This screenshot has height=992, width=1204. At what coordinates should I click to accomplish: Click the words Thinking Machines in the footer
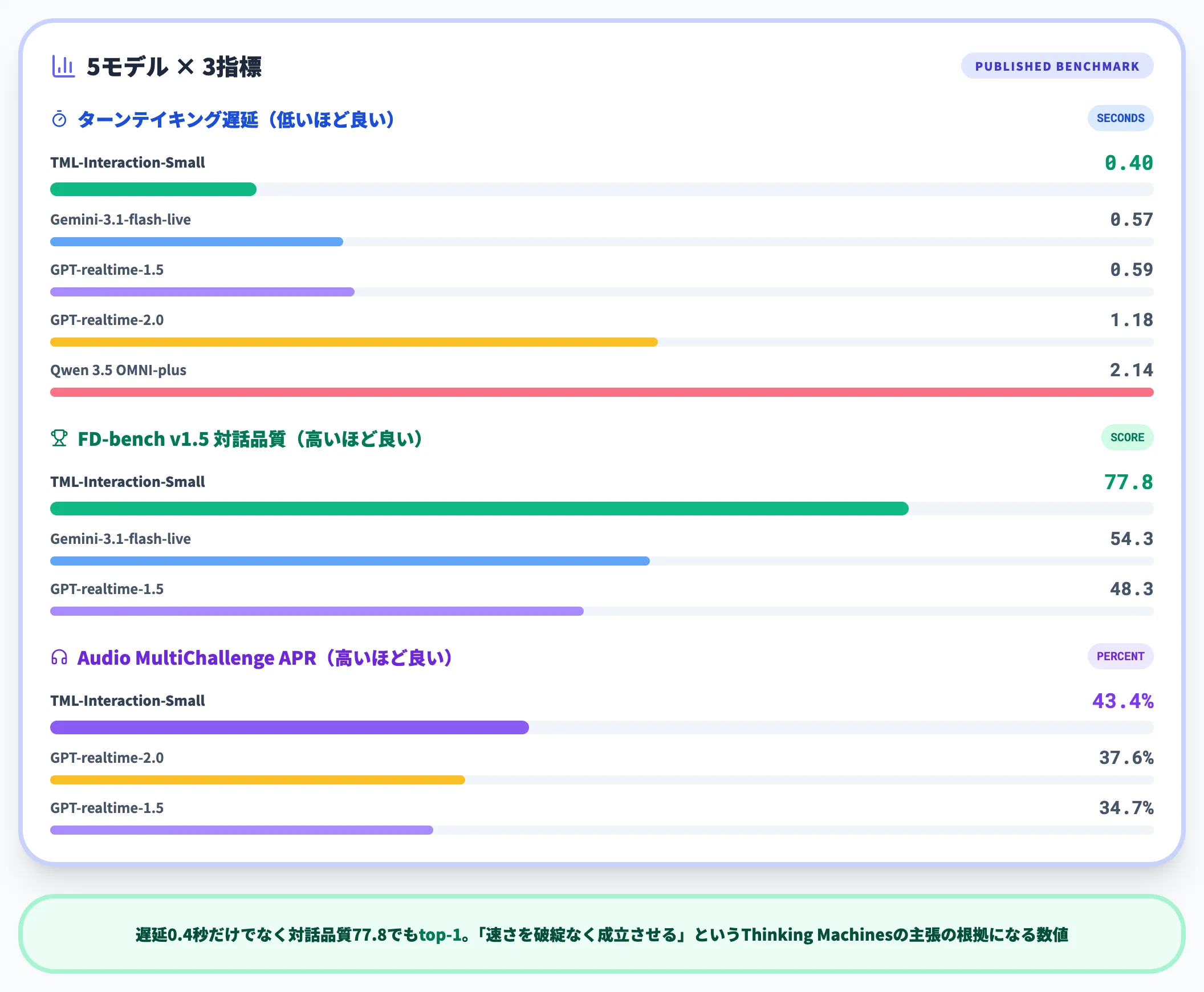coord(817,934)
